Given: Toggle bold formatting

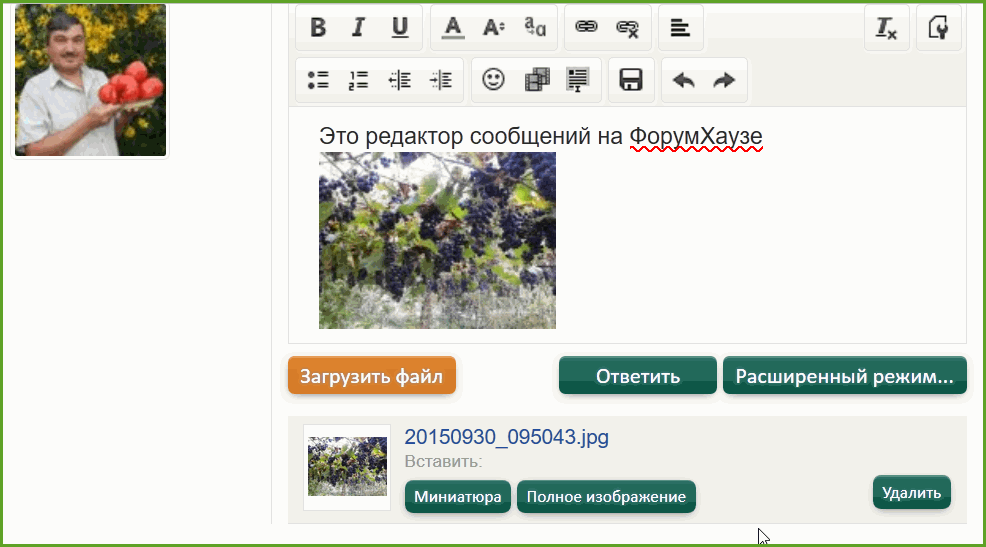Looking at the screenshot, I should pos(318,28).
